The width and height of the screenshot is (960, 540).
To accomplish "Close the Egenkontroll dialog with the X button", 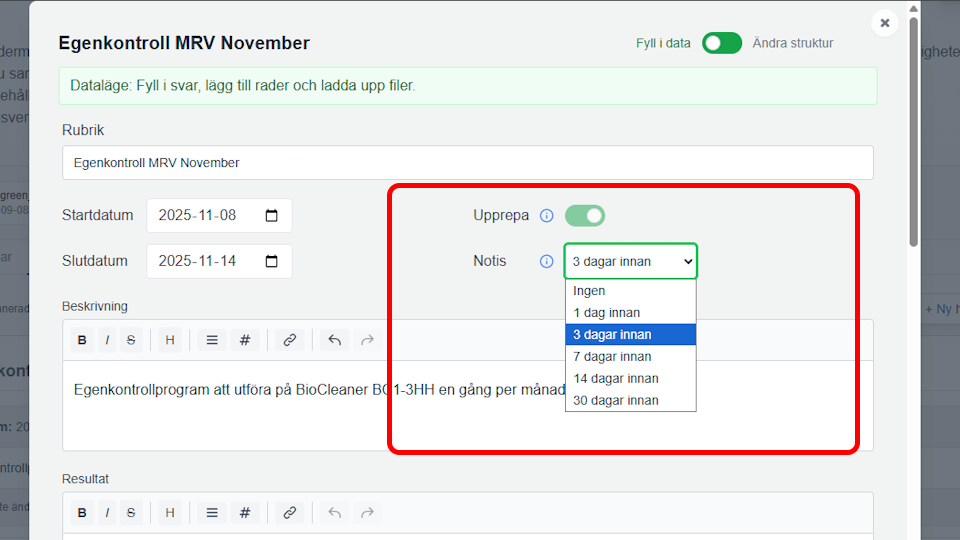I will [885, 23].
